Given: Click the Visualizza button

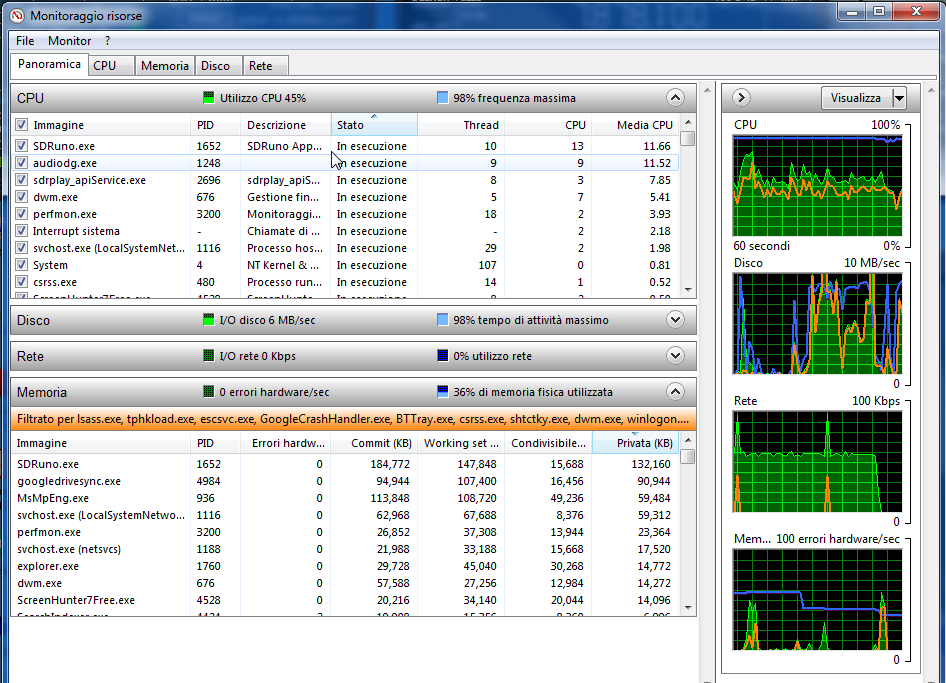Looking at the screenshot, I should tap(856, 98).
